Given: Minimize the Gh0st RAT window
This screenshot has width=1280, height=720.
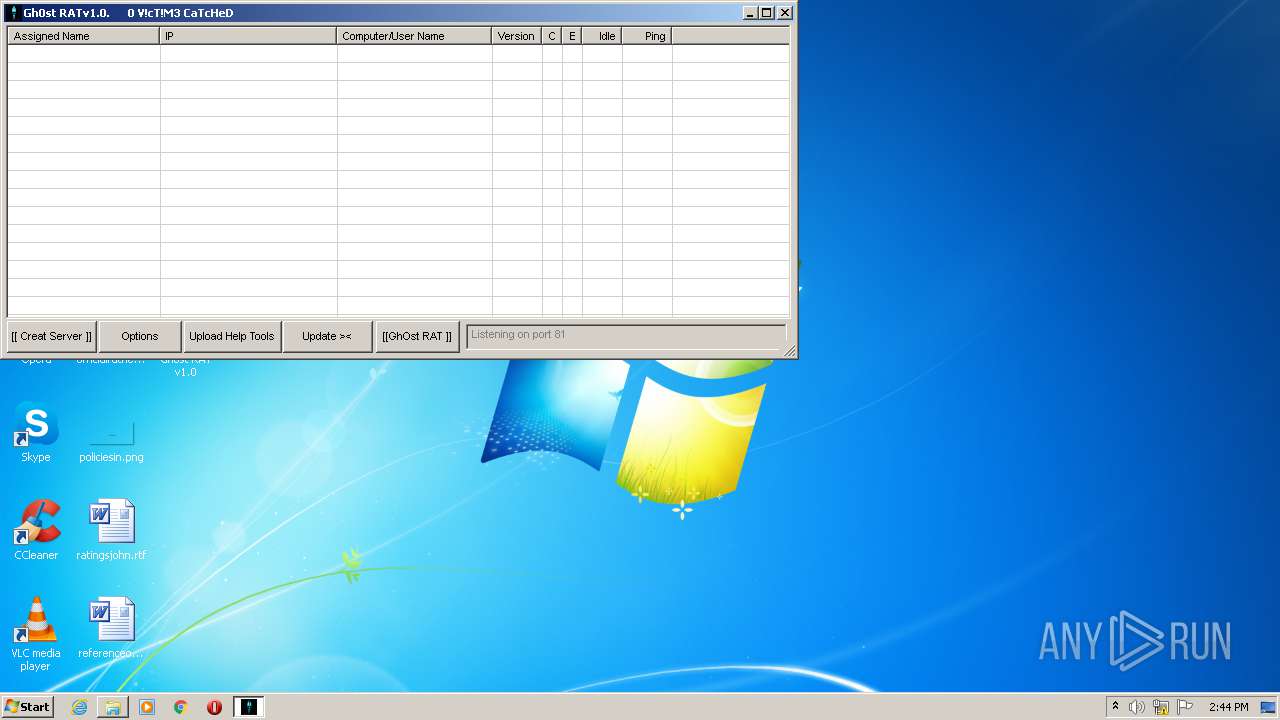Looking at the screenshot, I should tap(750, 13).
